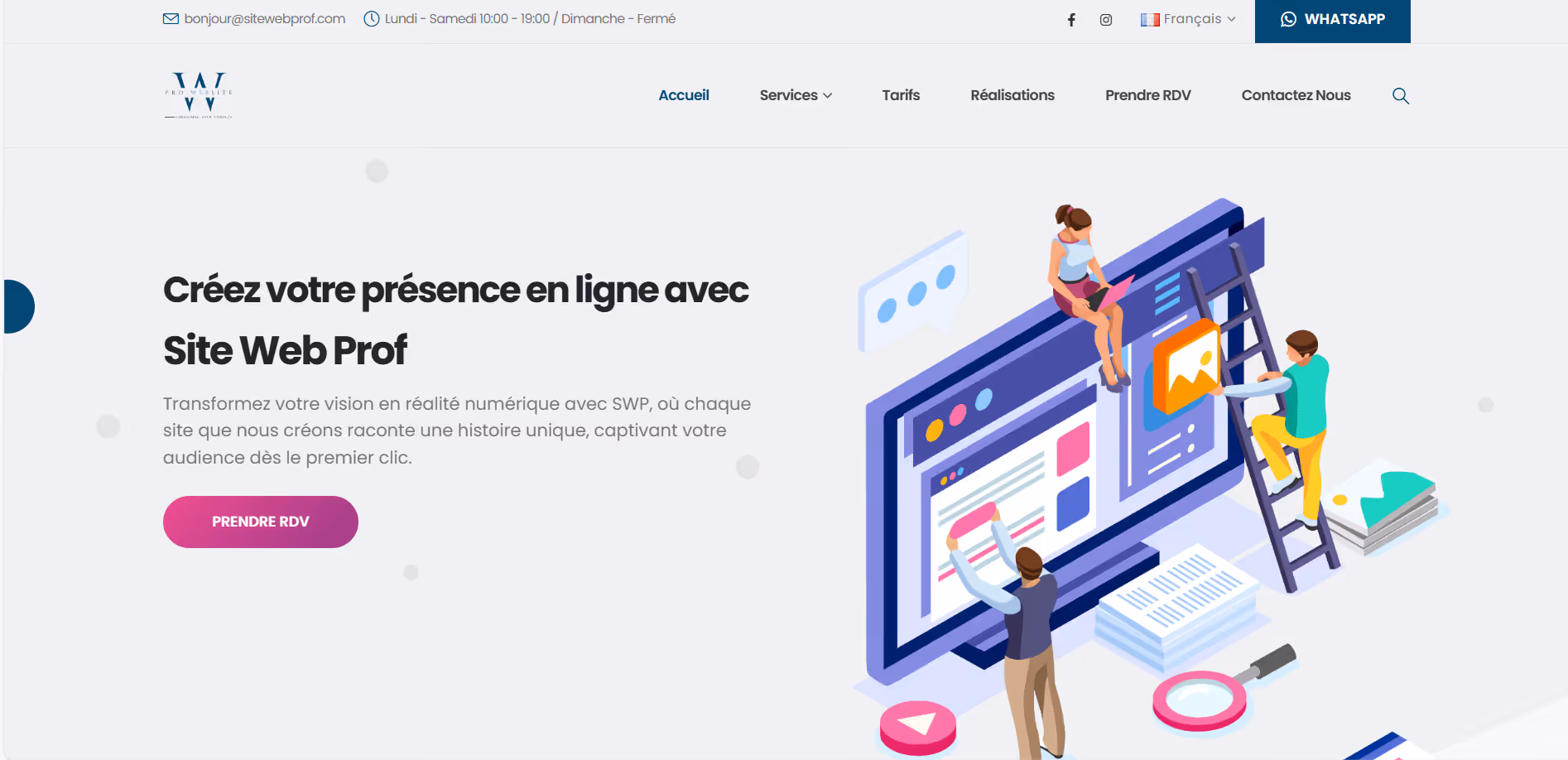Expand the Services menu chevron
This screenshot has width=1568, height=760.
pos(828,96)
